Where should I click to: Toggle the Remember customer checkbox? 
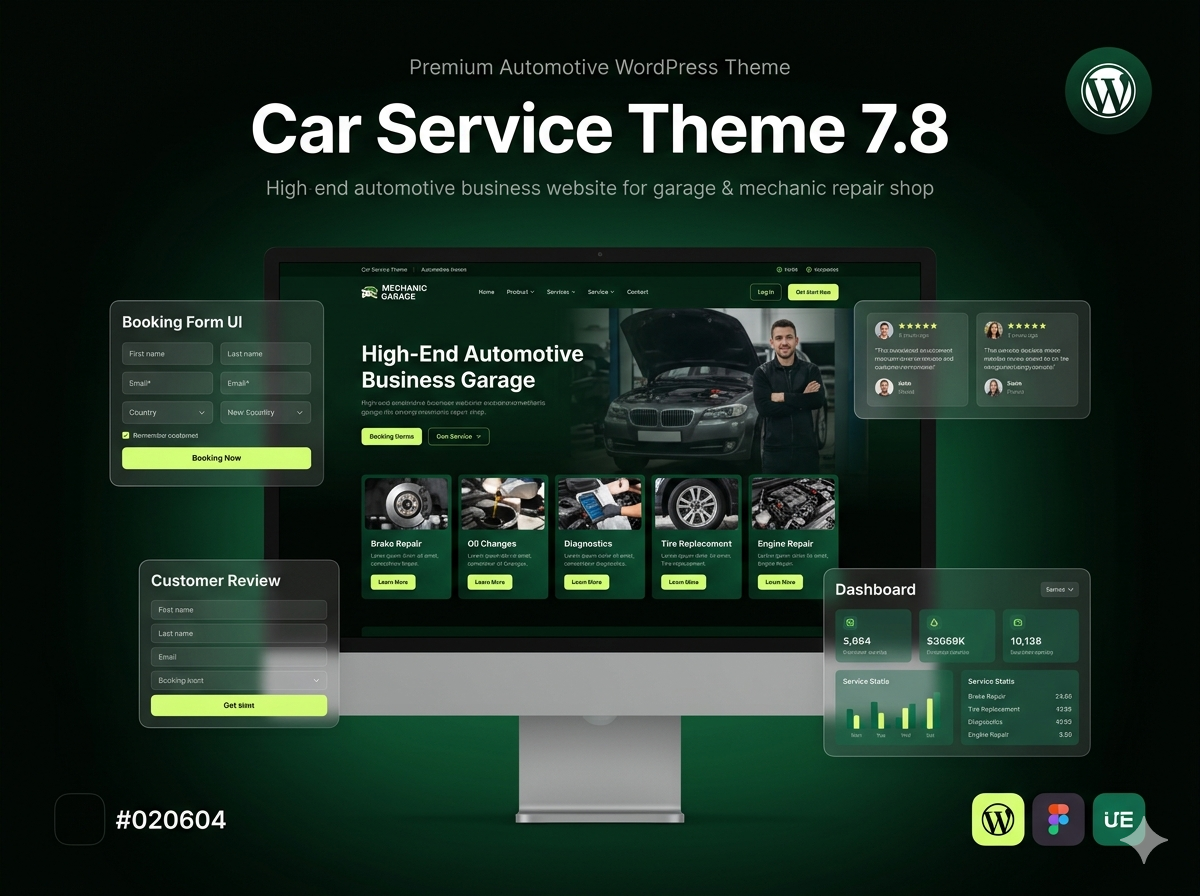pos(126,435)
